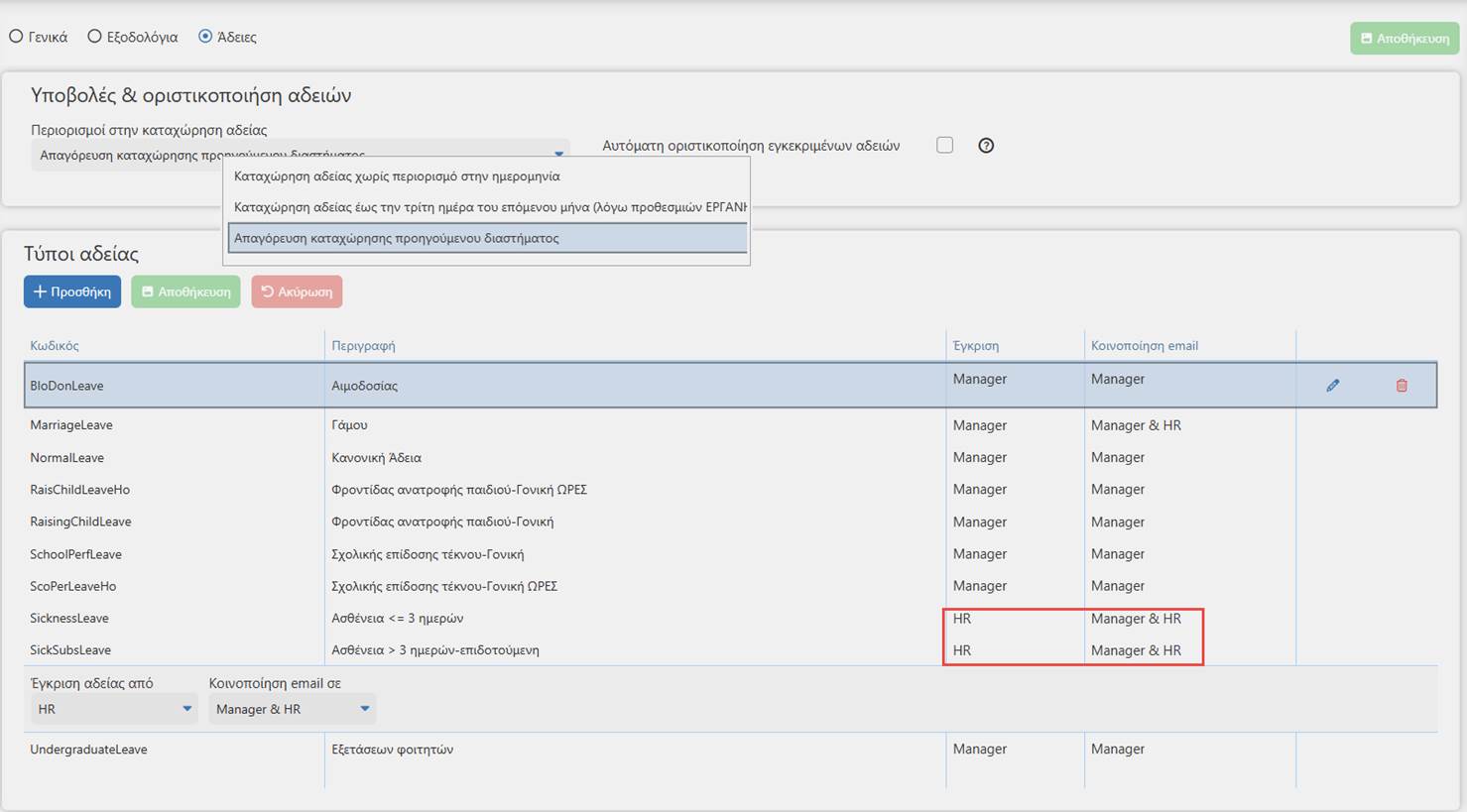
Task: Click description Φροντίδας ανατροφής παιδιού-Γονική ΩΡΕΣ
Action: [x=459, y=490]
